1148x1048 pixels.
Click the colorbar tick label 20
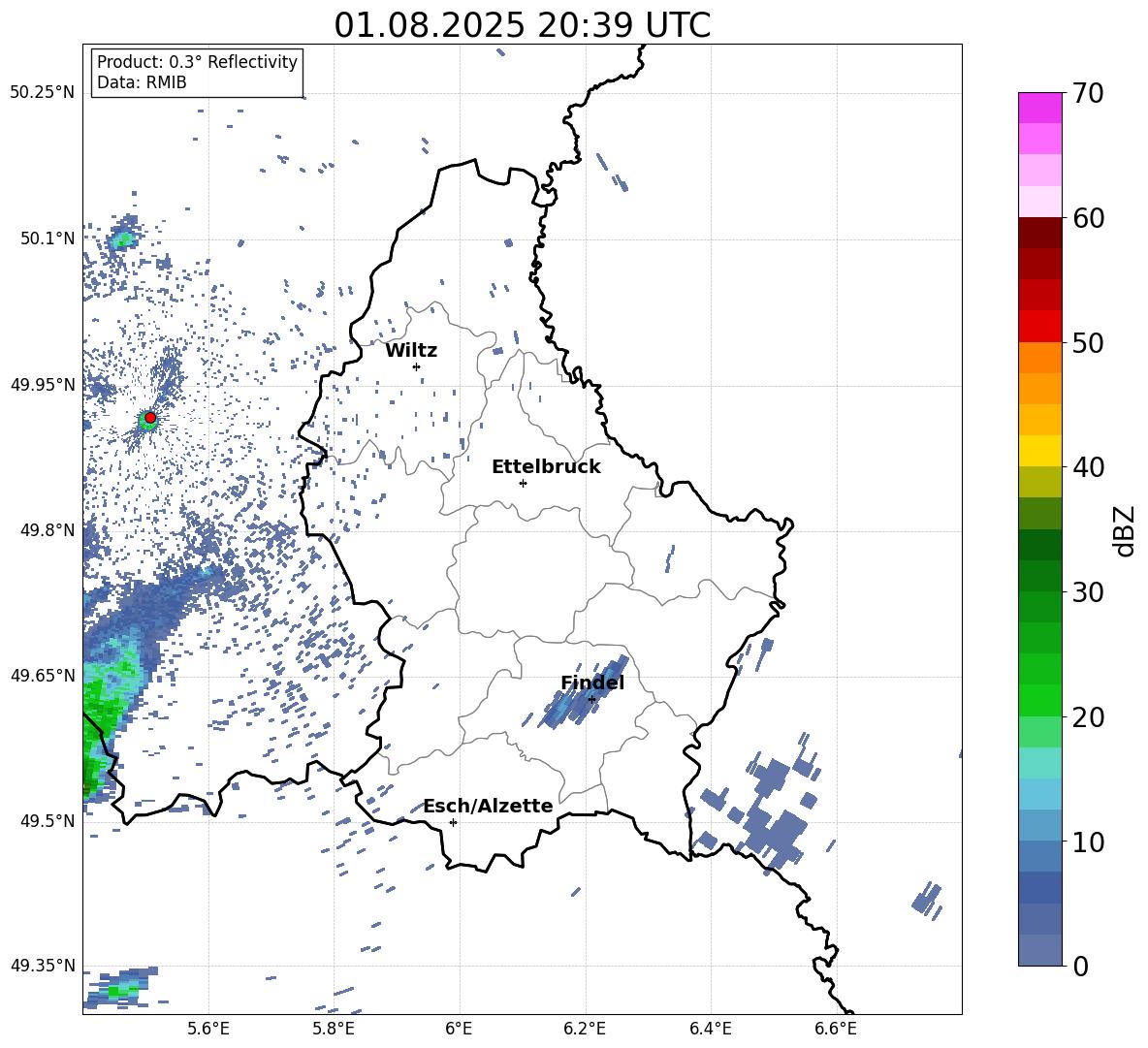[1089, 717]
